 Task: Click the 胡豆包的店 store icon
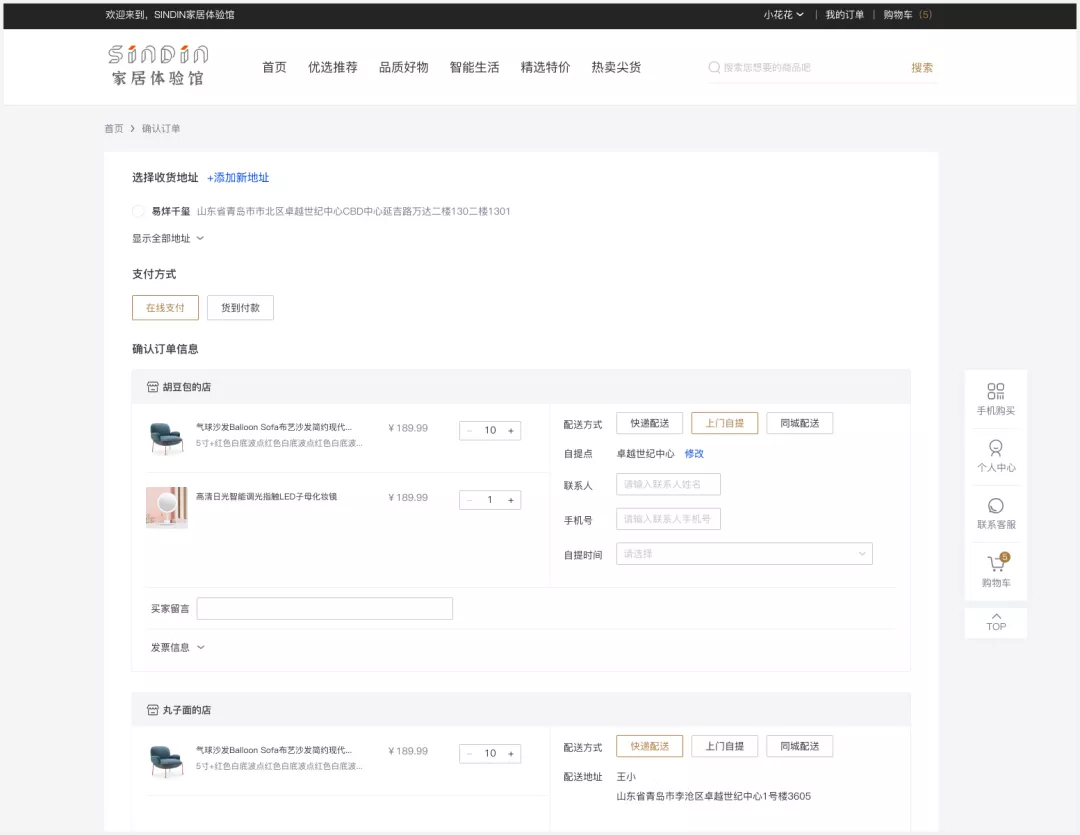pos(153,387)
